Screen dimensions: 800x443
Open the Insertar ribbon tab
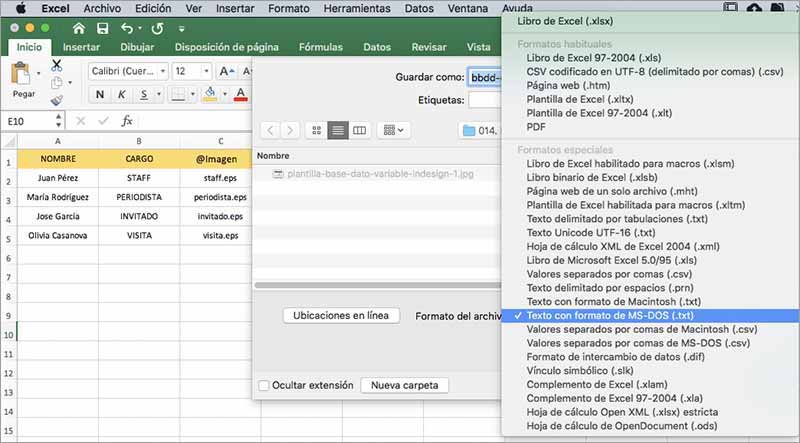point(81,47)
